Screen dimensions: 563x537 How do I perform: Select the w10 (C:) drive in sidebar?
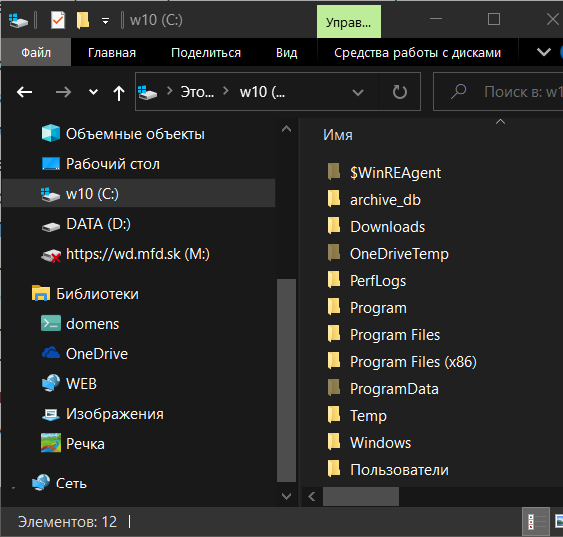pyautogui.click(x=138, y=194)
